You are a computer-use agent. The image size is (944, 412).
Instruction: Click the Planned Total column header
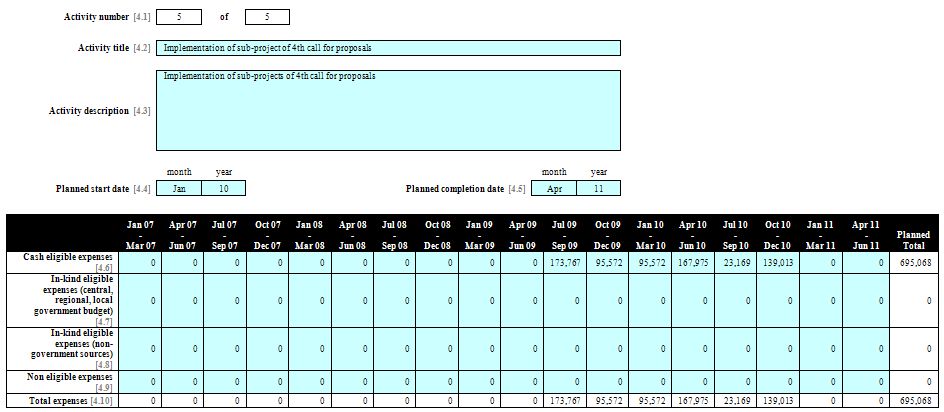[x=913, y=235]
